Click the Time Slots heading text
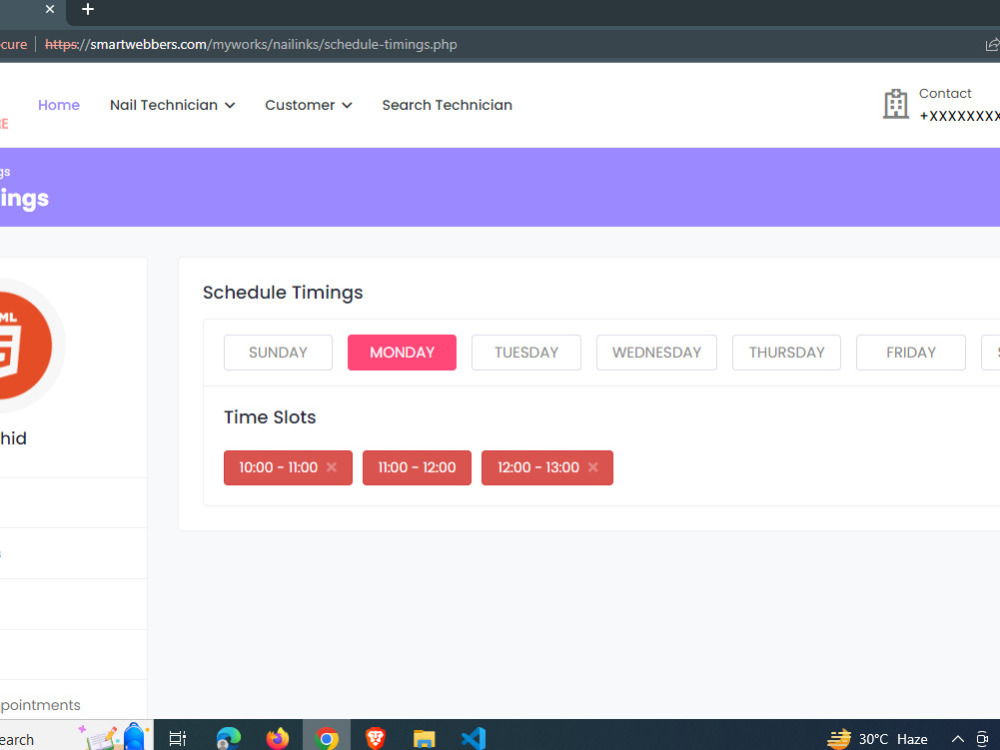This screenshot has height=750, width=1000. 270,417
